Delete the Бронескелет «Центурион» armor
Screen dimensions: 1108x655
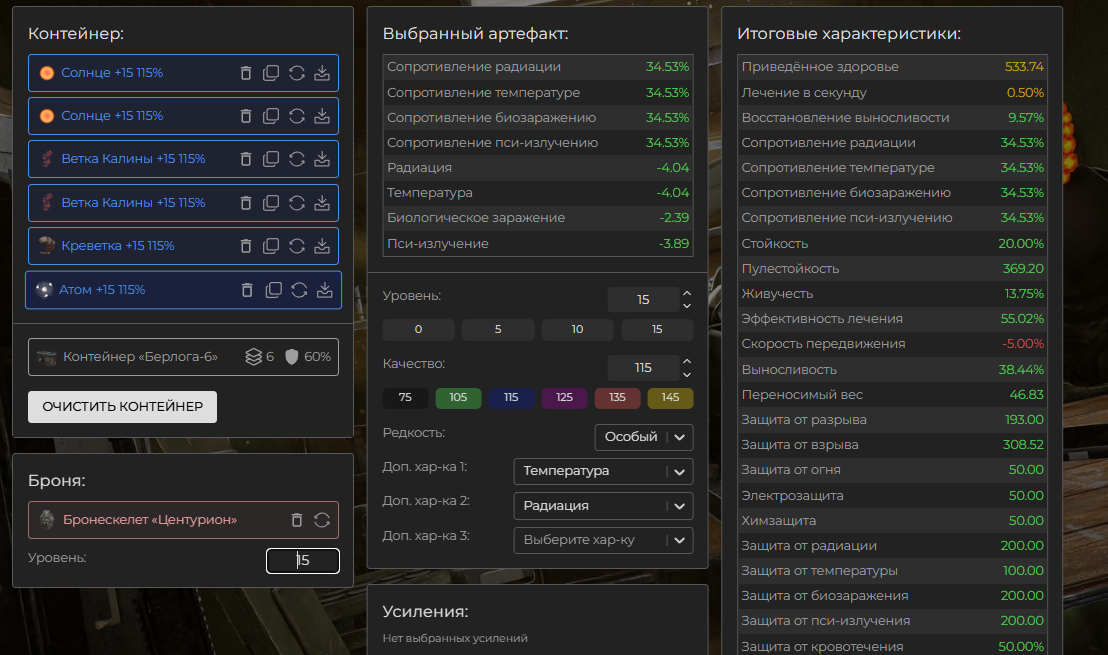tap(297, 520)
